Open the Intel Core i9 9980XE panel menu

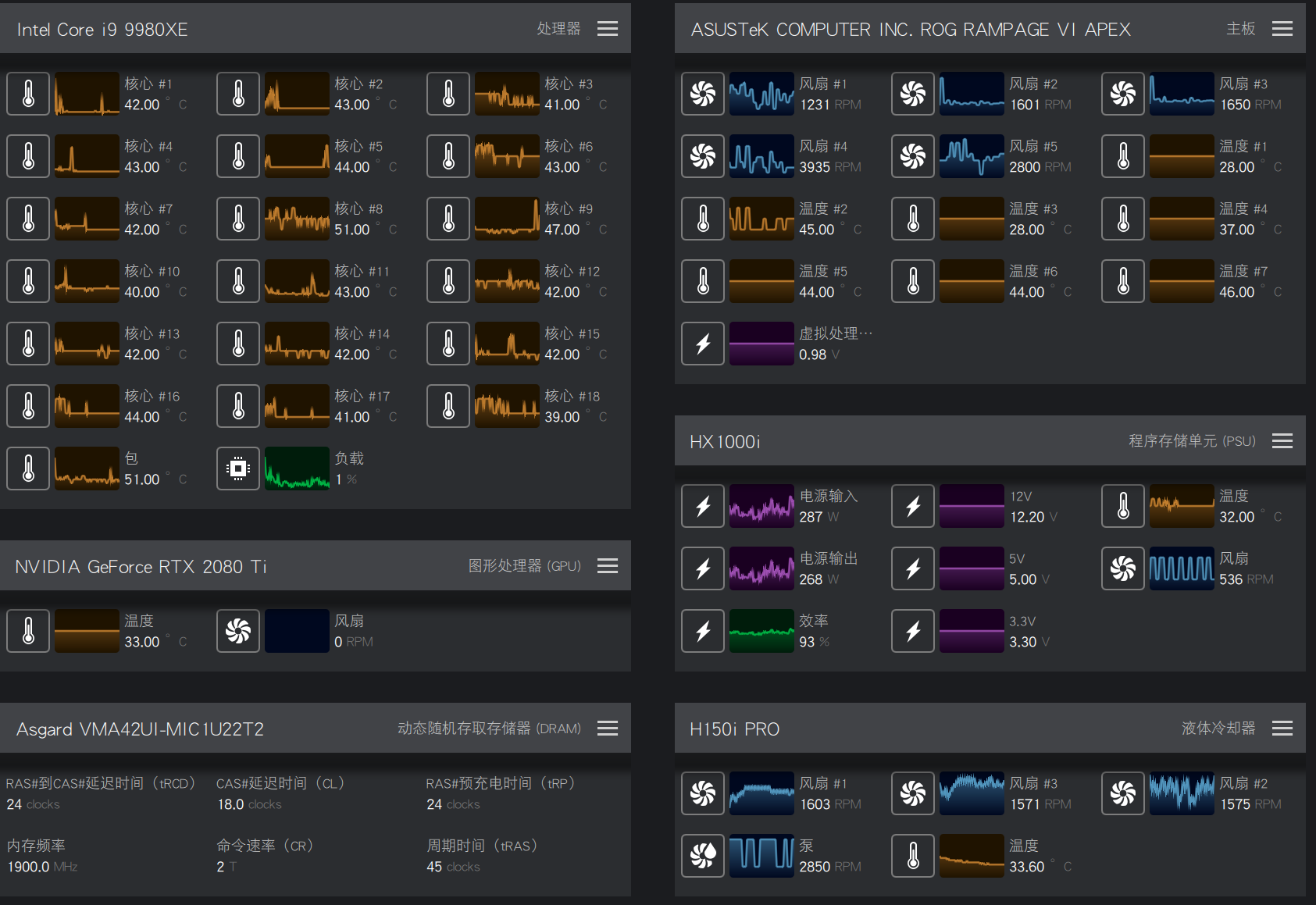(x=608, y=29)
